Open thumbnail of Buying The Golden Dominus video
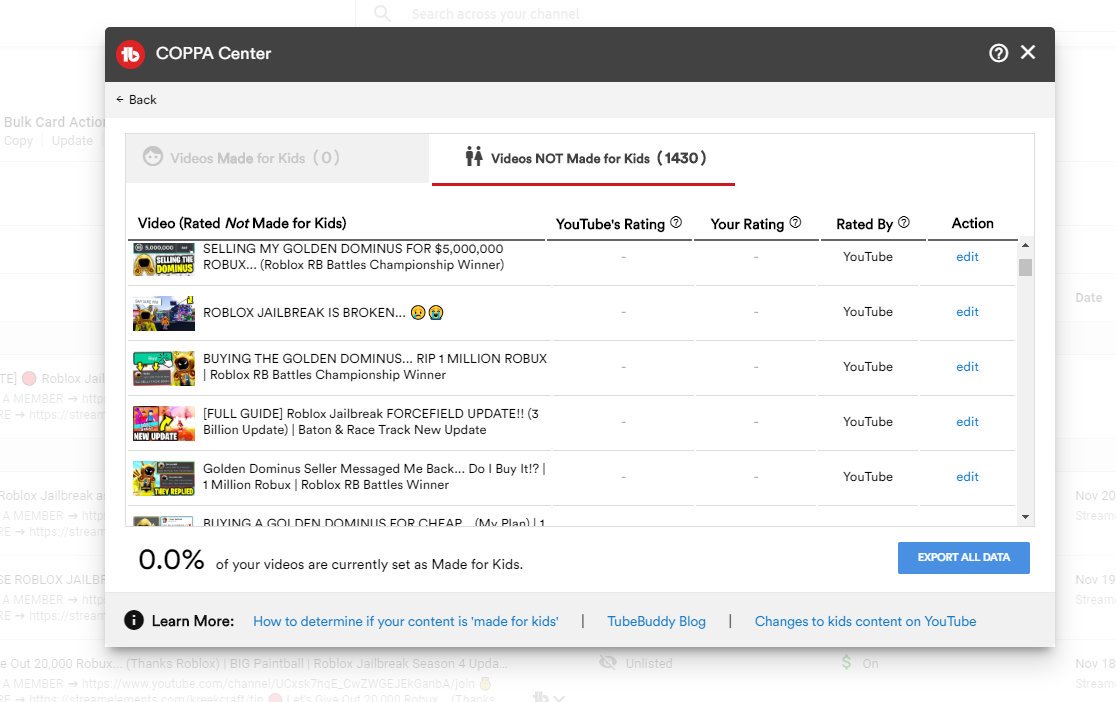Viewport: 1116px width, 702px height. (x=163, y=368)
